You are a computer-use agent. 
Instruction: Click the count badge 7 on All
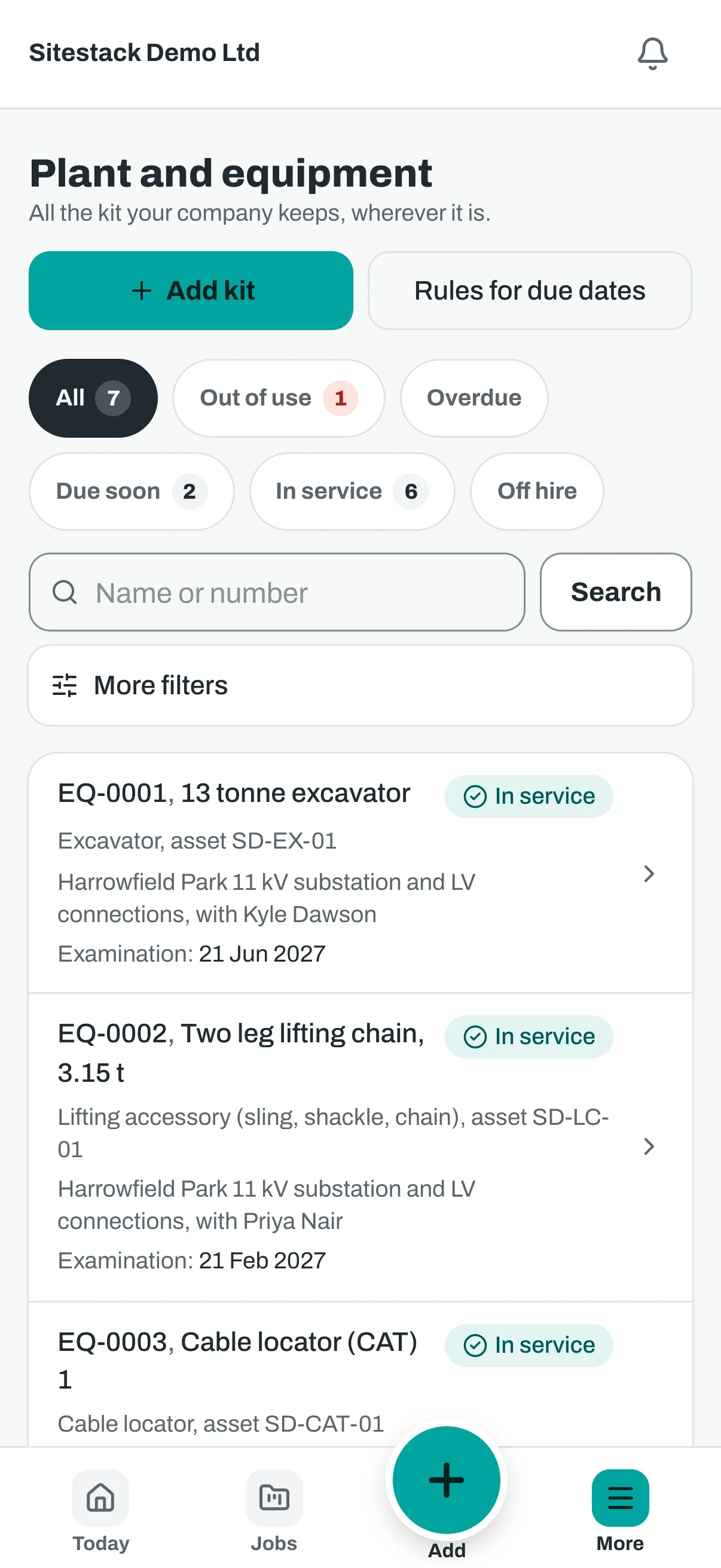coord(113,398)
